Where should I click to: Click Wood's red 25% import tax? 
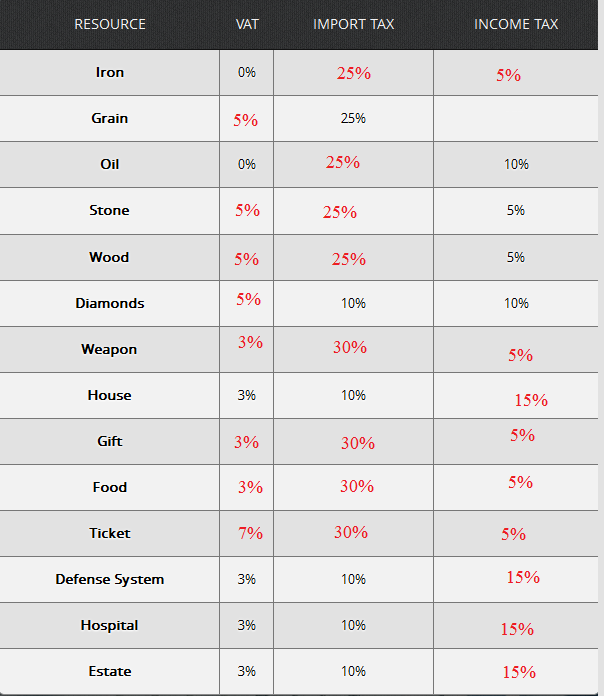point(349,259)
